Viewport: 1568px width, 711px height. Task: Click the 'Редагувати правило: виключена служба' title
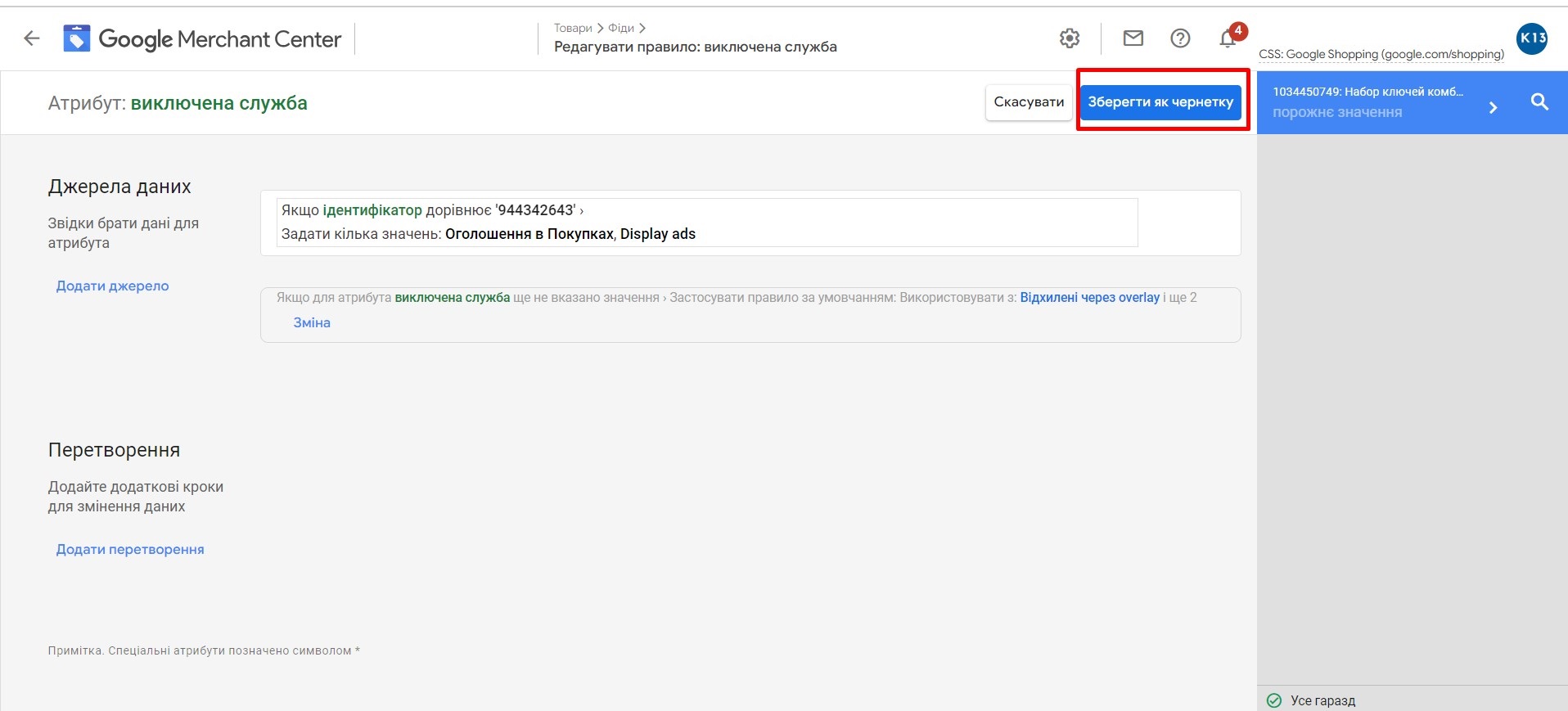[x=696, y=47]
